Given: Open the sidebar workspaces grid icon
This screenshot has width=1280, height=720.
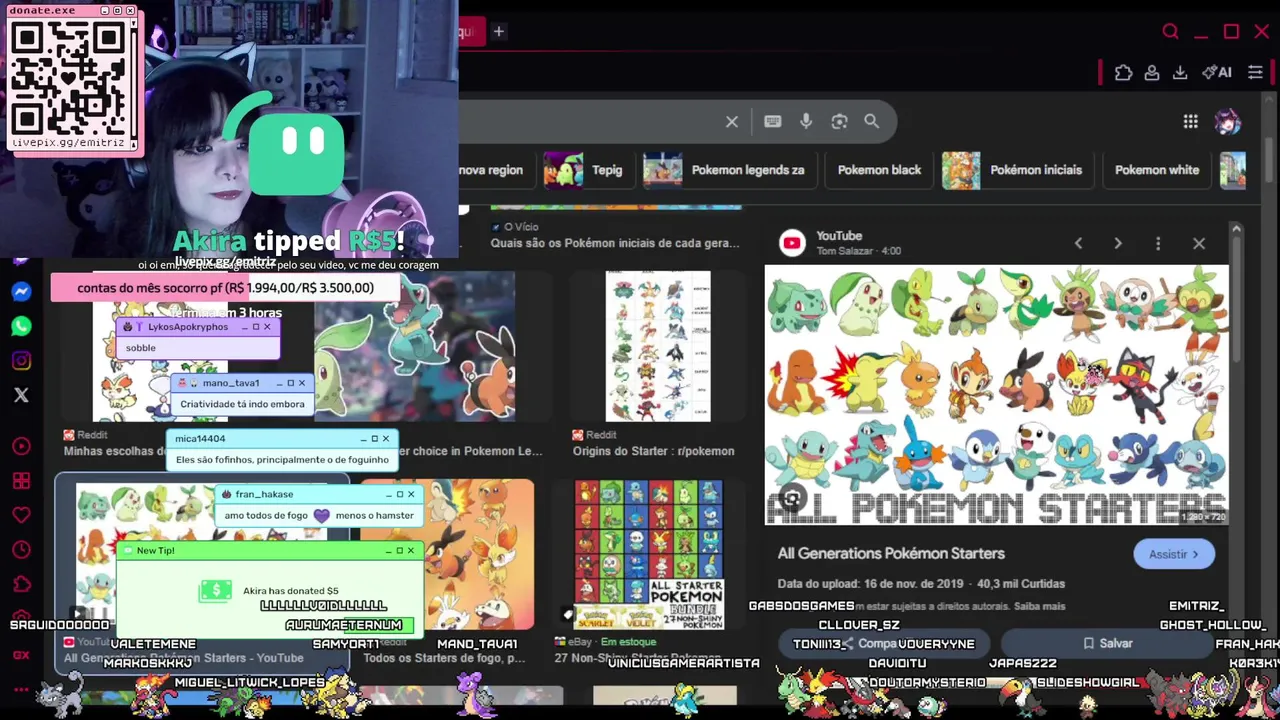Looking at the screenshot, I should coord(21,481).
